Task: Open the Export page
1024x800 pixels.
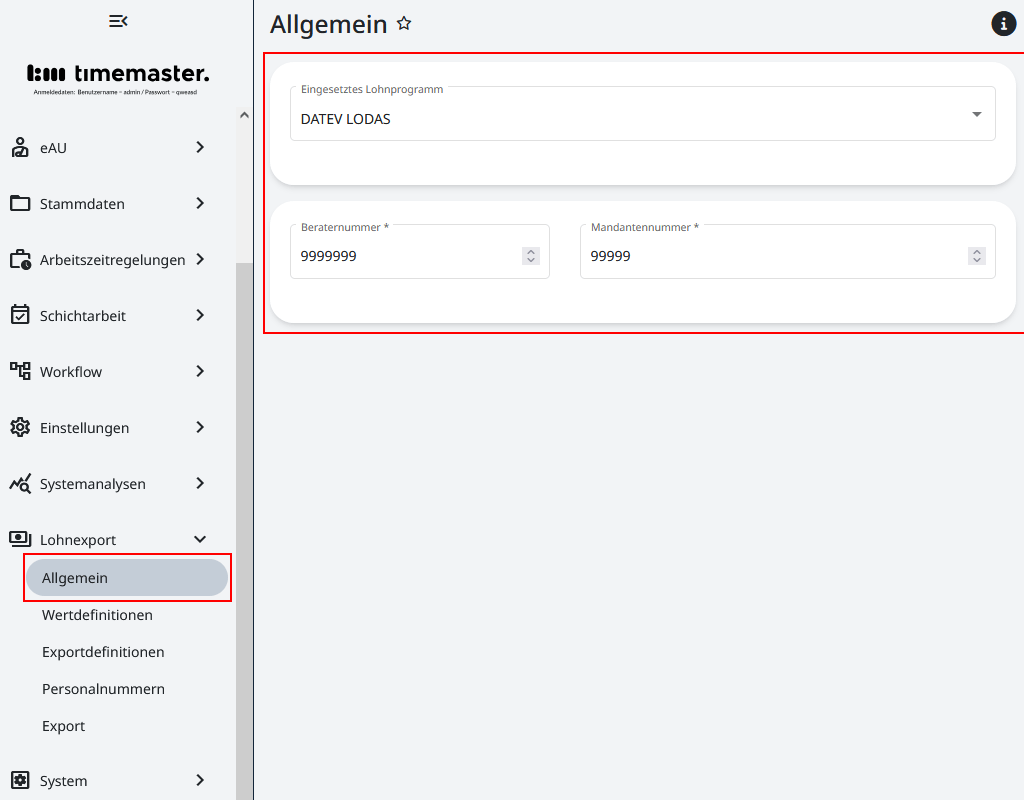Action: tap(63, 725)
